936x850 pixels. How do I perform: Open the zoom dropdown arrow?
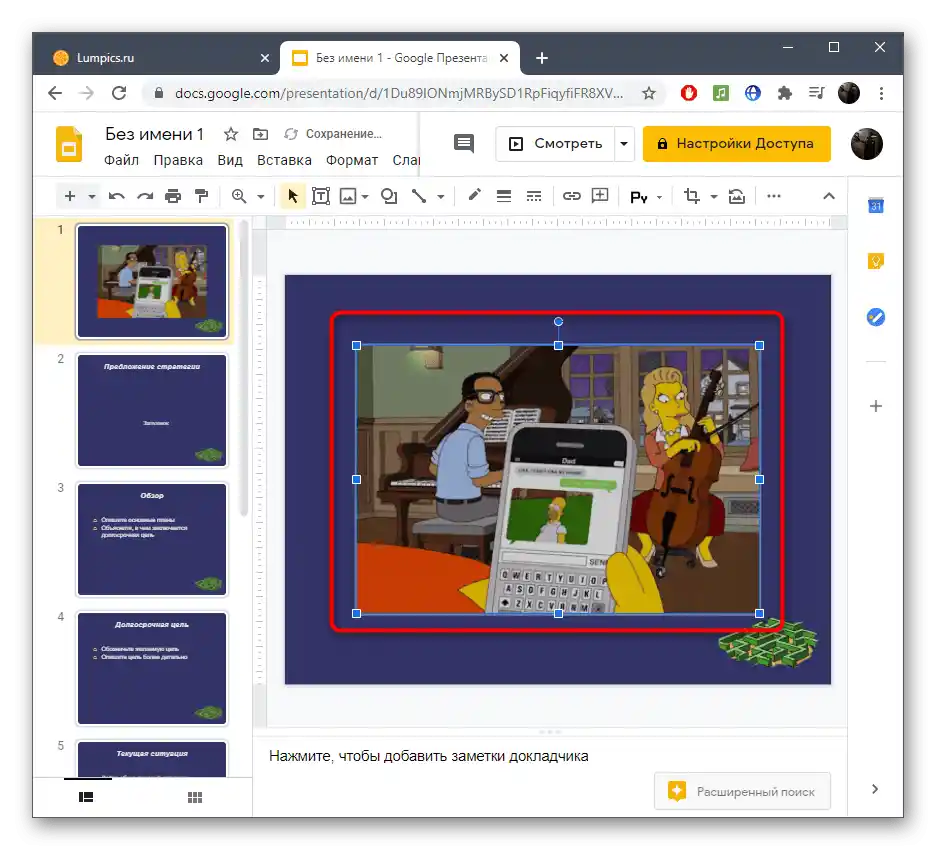tap(261, 197)
